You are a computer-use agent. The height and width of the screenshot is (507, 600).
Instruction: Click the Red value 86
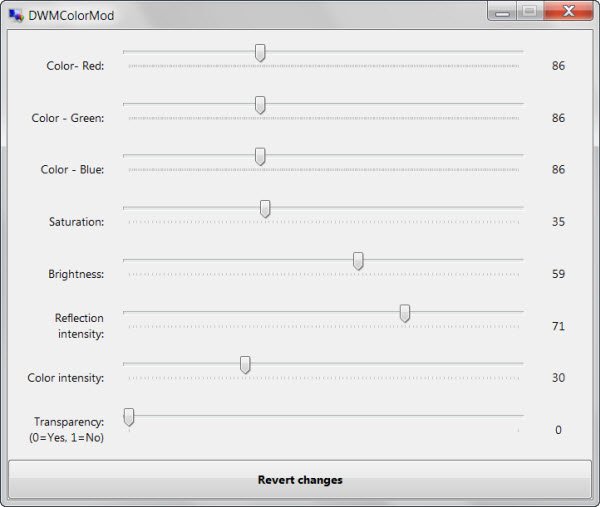(558, 66)
